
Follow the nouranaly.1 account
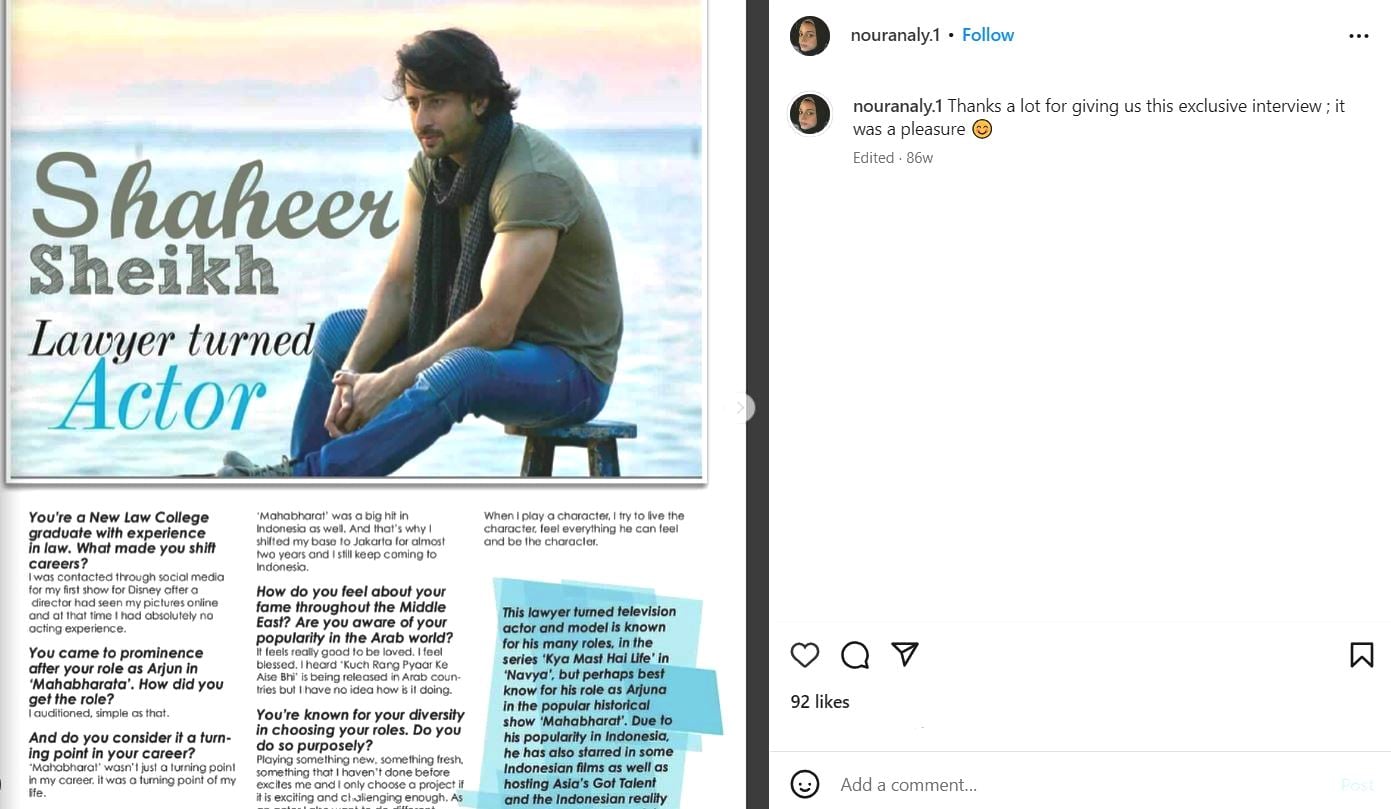[x=988, y=35]
